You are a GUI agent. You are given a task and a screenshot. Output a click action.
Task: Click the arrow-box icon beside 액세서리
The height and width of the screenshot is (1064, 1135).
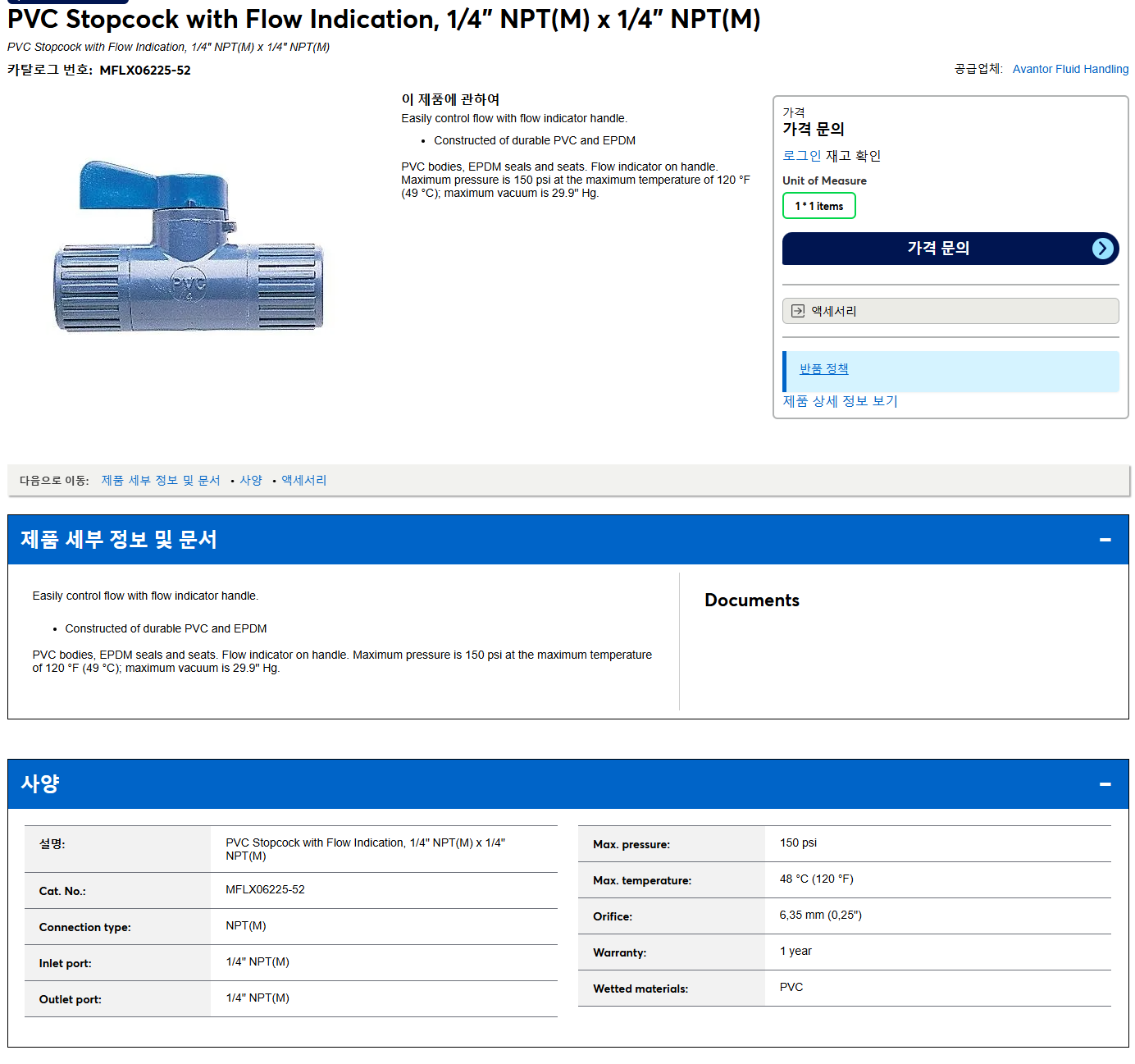coord(798,311)
